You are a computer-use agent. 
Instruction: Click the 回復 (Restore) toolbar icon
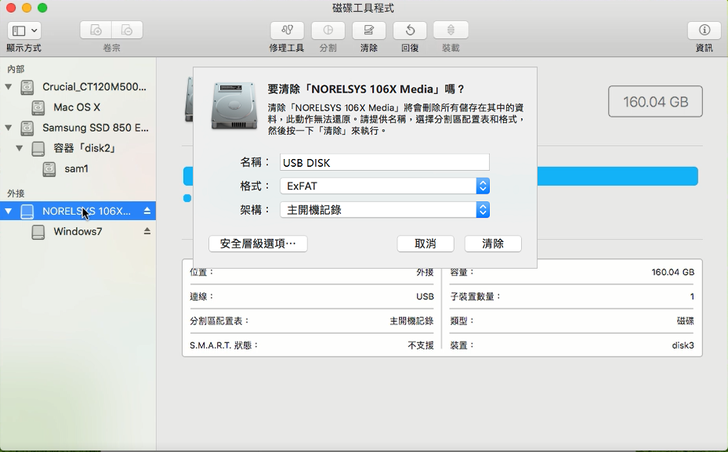tap(410, 30)
